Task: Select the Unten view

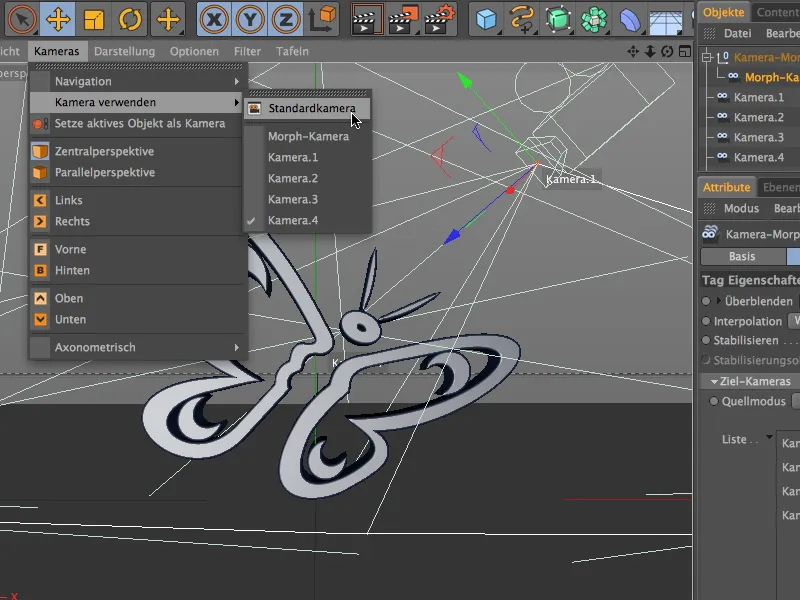Action: pyautogui.click(x=138, y=319)
